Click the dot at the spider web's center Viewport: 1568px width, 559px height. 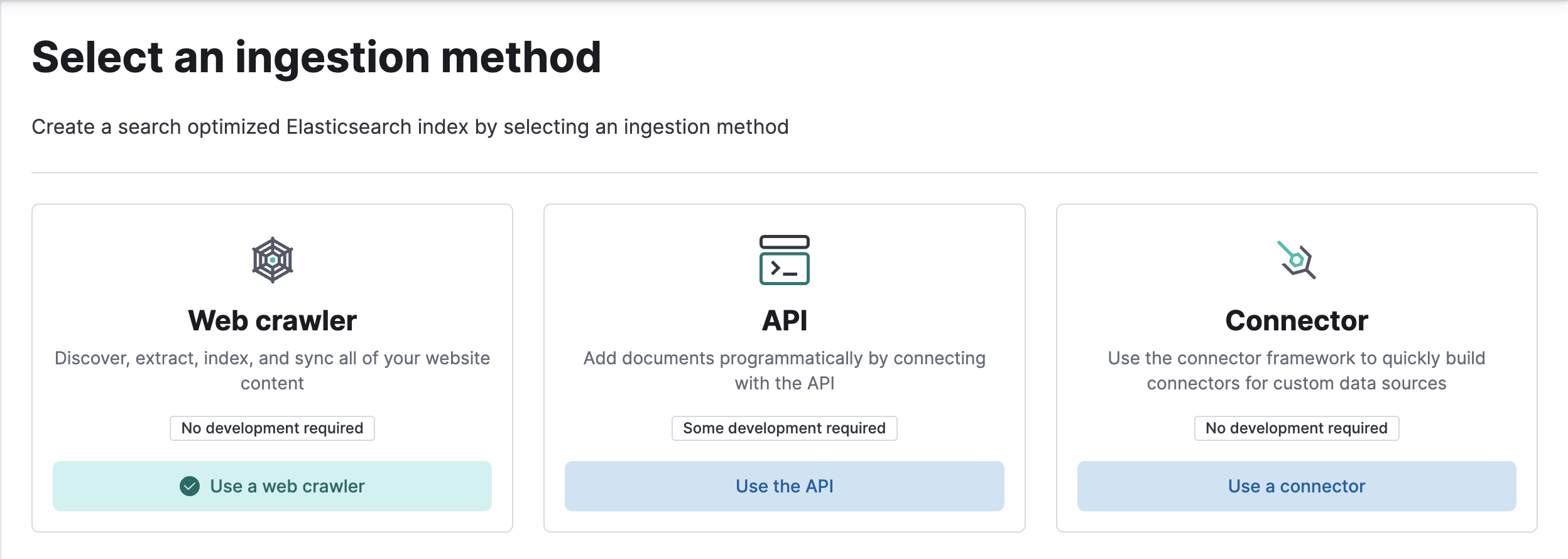coord(272,259)
